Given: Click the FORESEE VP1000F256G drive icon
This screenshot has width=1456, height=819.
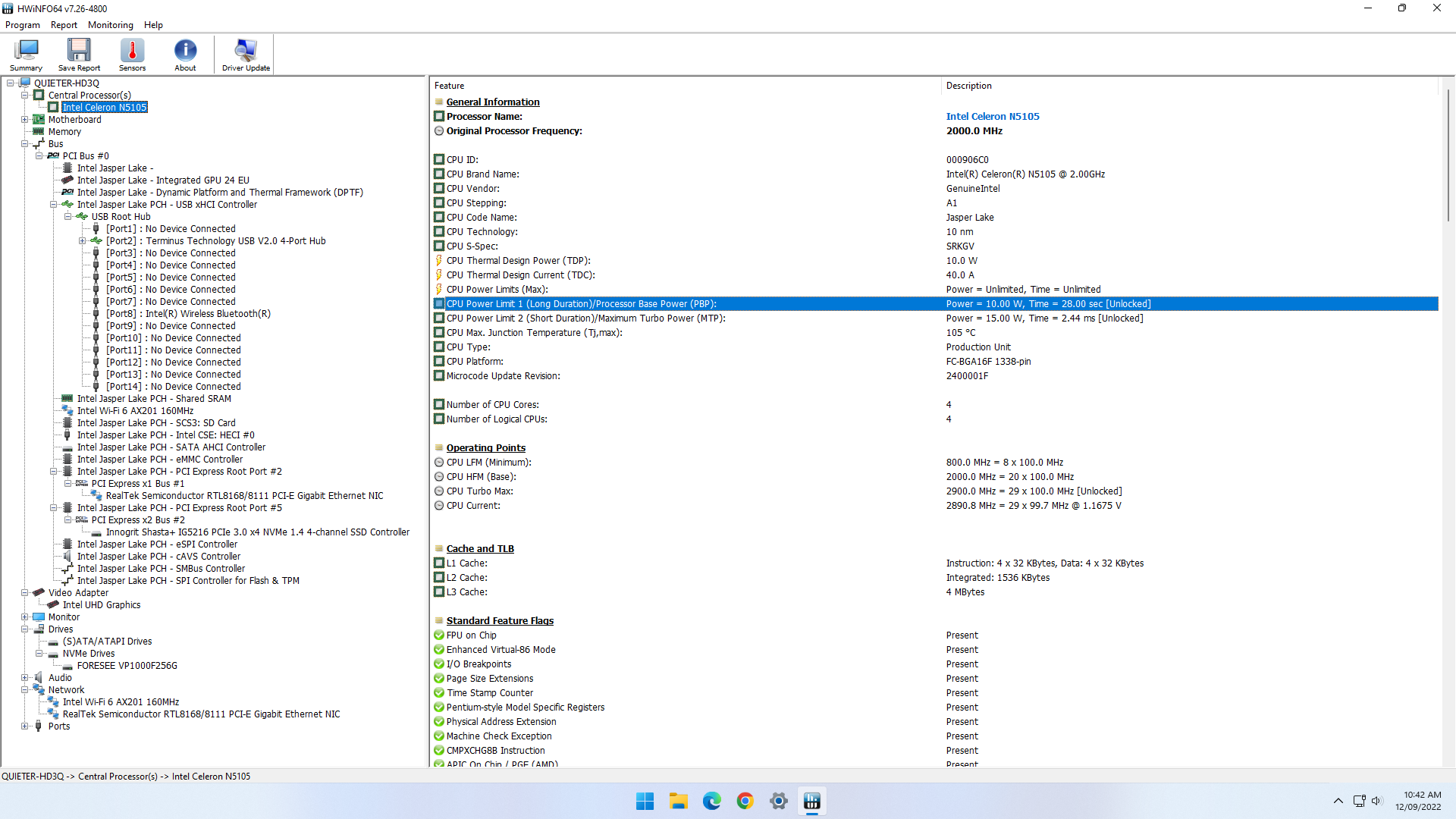Looking at the screenshot, I should coord(67,666).
